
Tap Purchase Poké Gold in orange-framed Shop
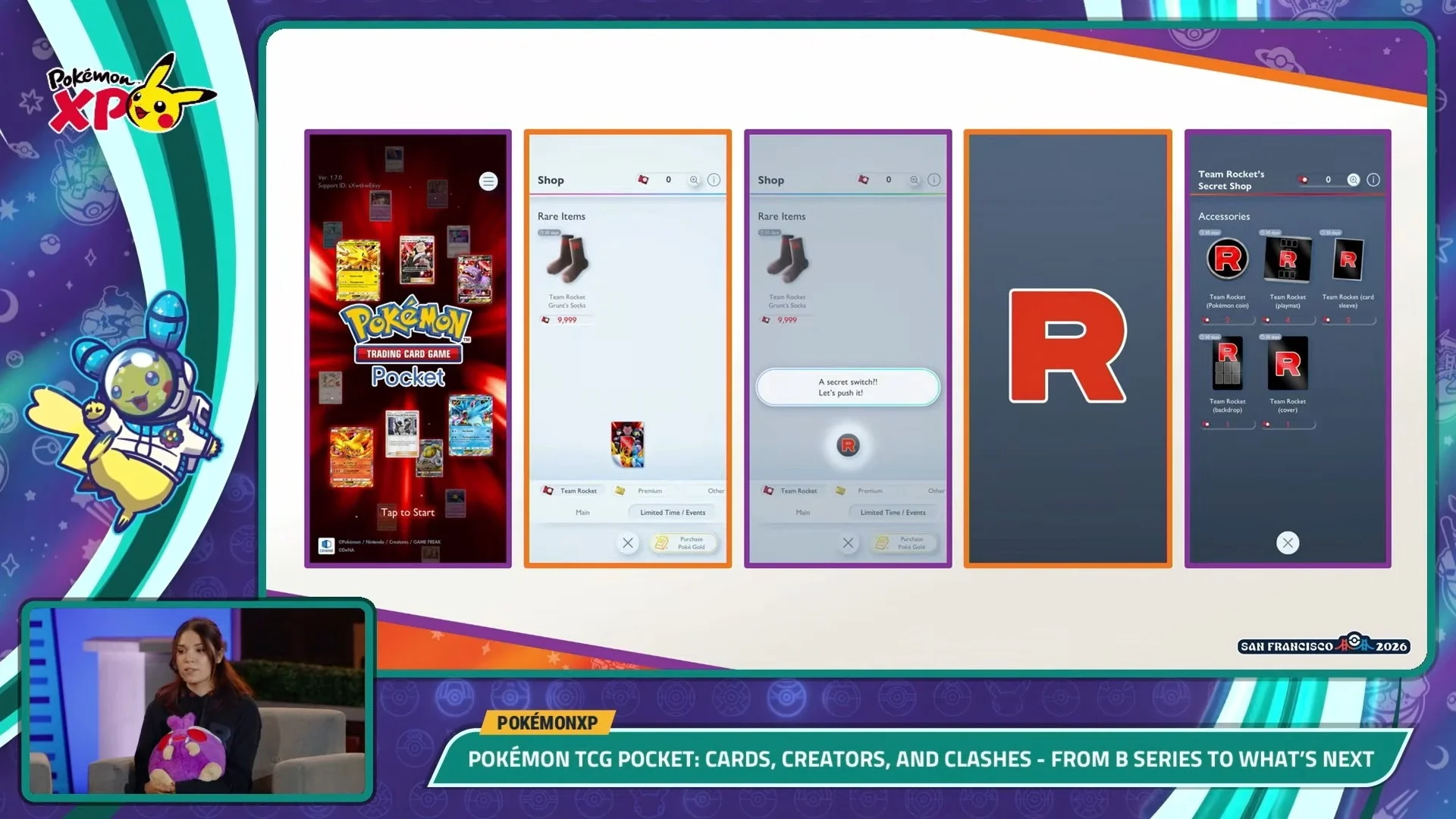coord(683,543)
